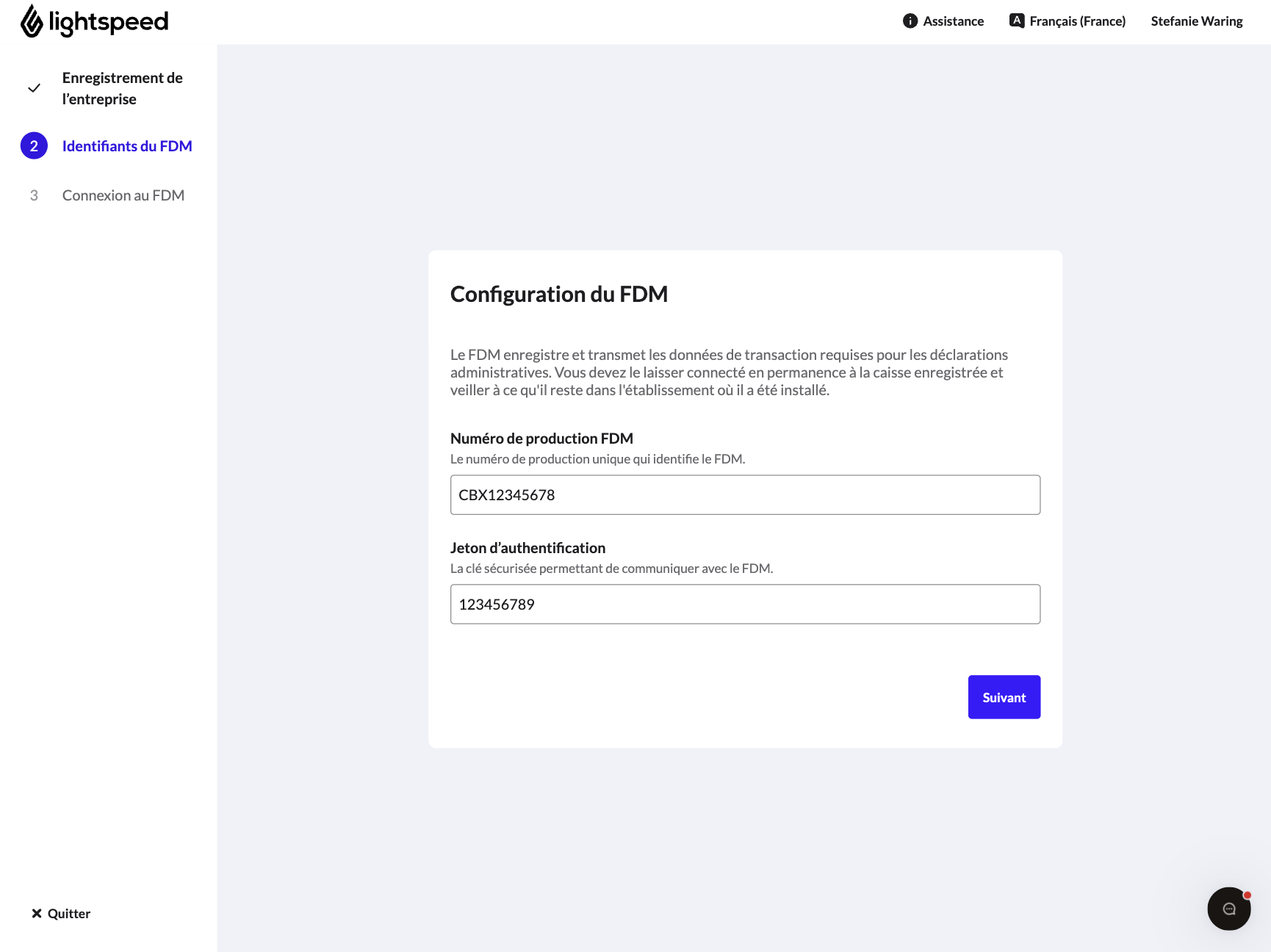The image size is (1271, 952).
Task: Click the Jeton d'authentification label
Action: pyautogui.click(x=528, y=548)
